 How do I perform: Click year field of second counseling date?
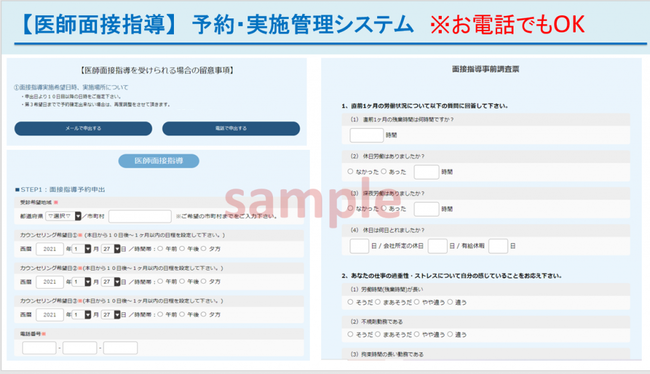point(50,282)
